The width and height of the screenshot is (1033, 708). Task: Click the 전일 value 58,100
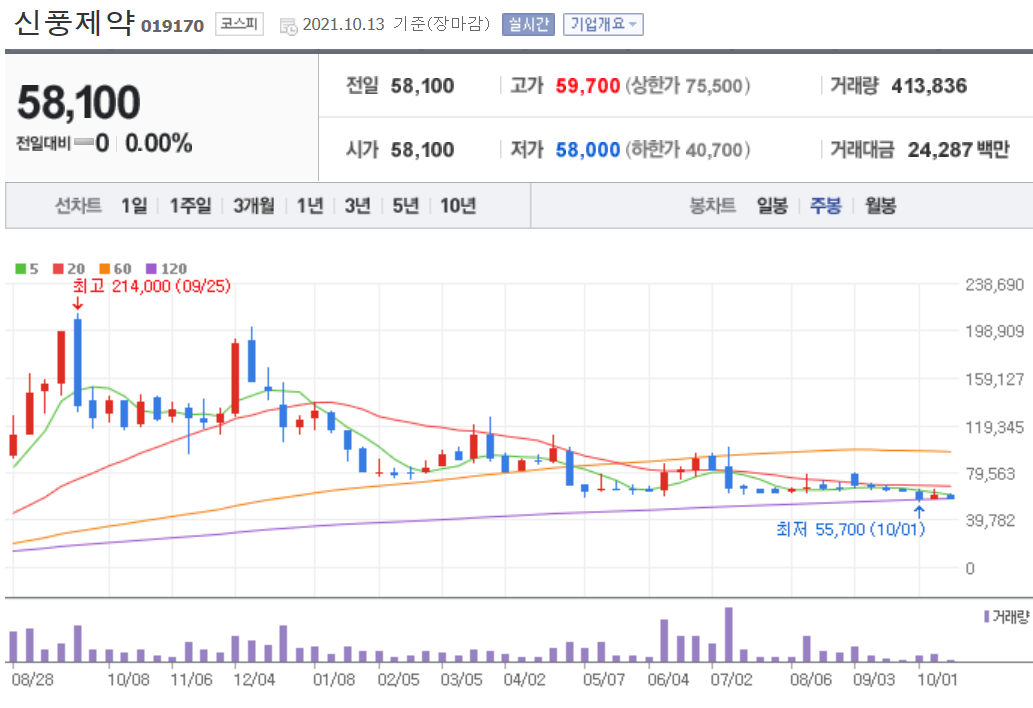(422, 86)
